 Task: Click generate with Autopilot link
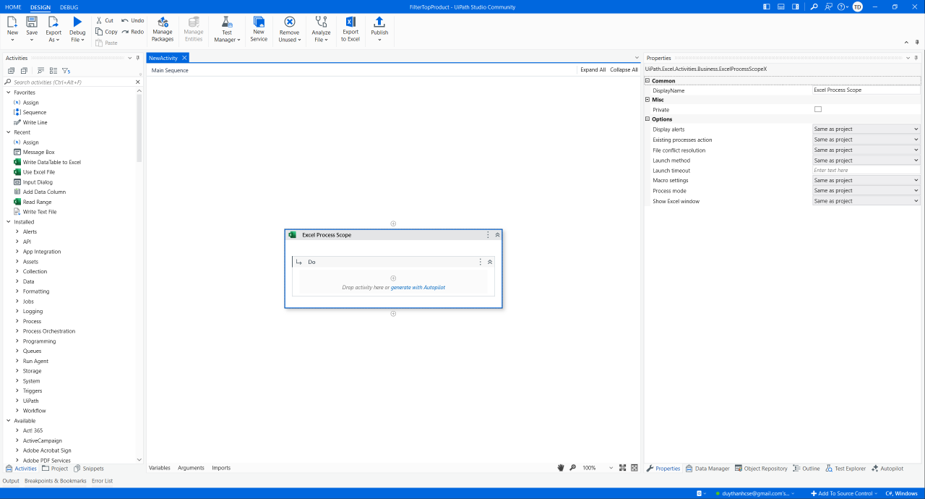[x=418, y=287]
